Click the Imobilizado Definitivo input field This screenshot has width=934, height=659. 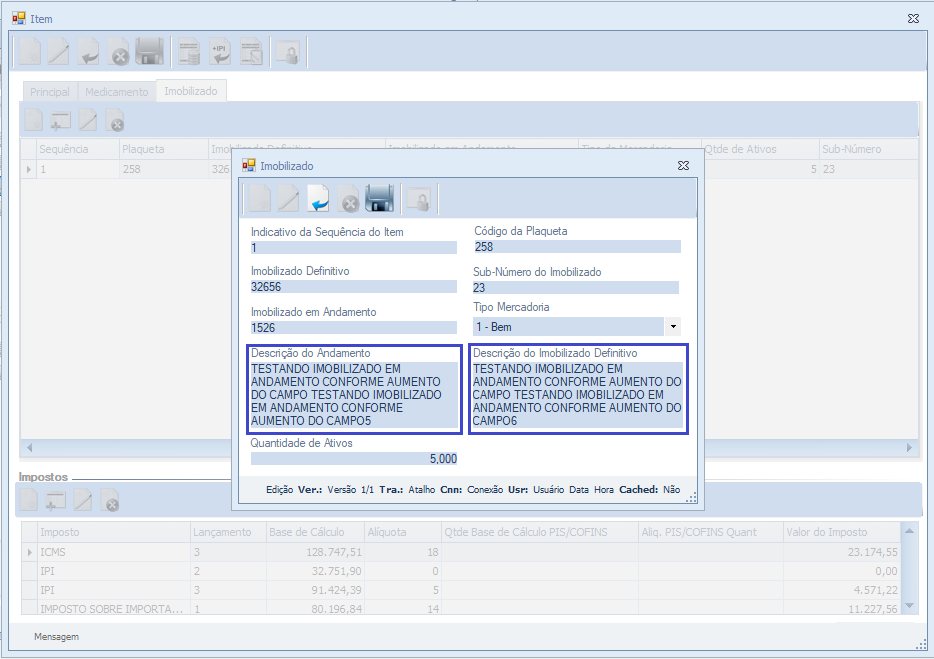tap(354, 287)
